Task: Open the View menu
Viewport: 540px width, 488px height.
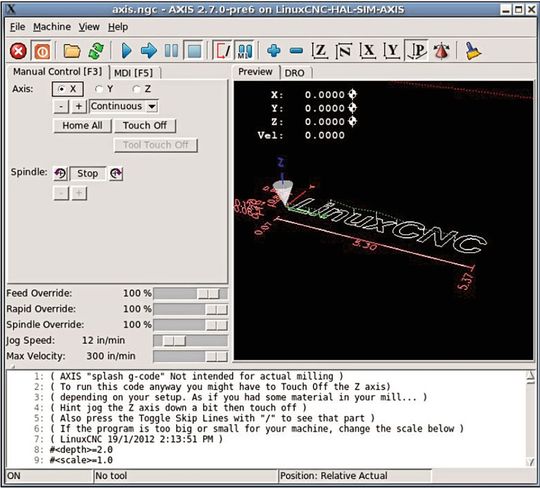Action: click(89, 27)
